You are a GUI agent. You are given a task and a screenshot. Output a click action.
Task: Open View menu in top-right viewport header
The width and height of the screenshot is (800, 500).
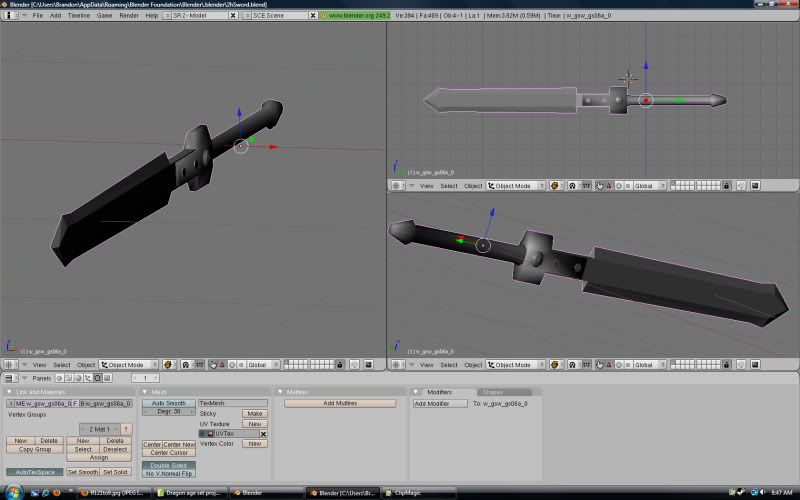coord(426,186)
